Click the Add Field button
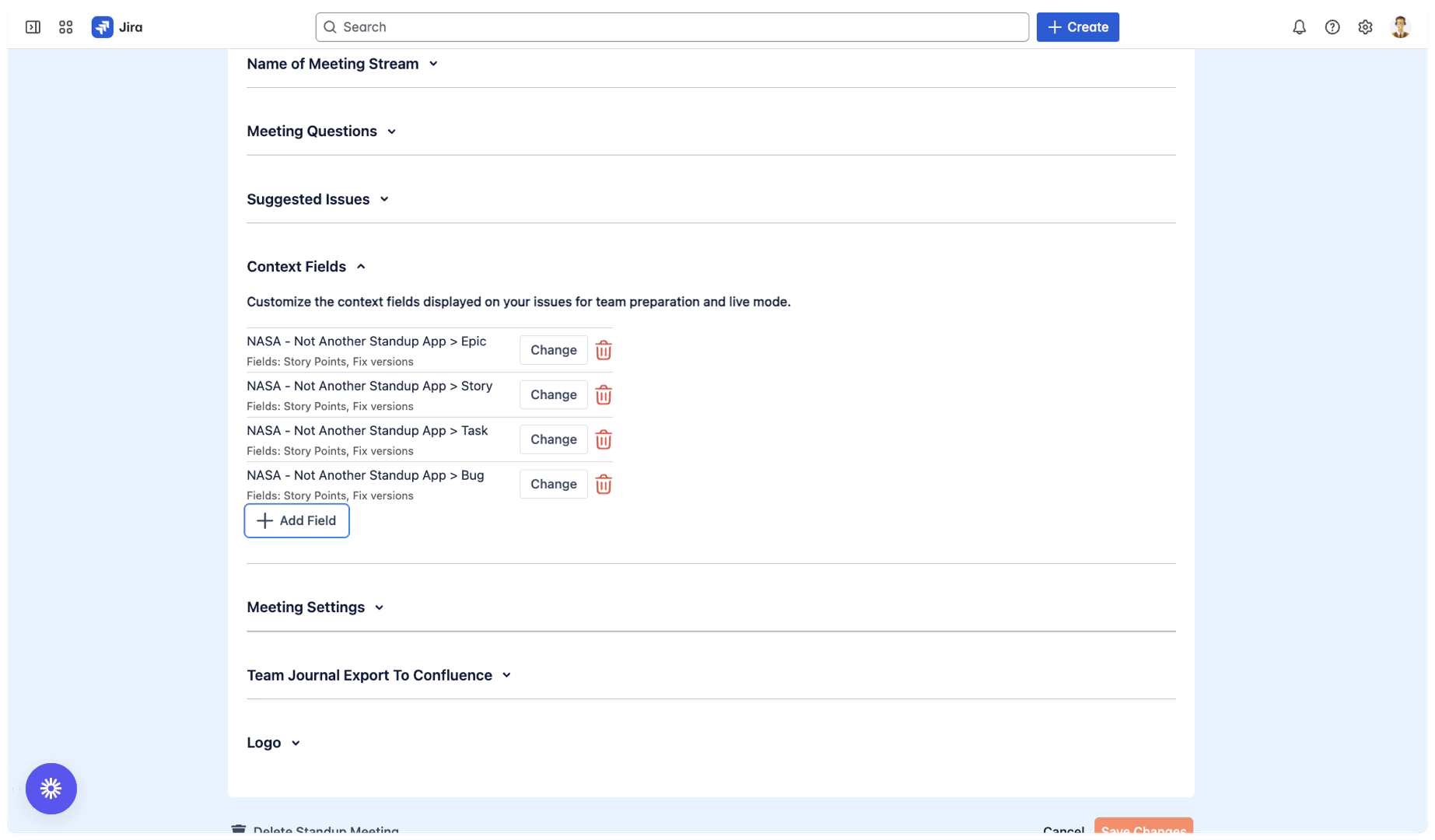The width and height of the screenshot is (1435, 840). 296,520
